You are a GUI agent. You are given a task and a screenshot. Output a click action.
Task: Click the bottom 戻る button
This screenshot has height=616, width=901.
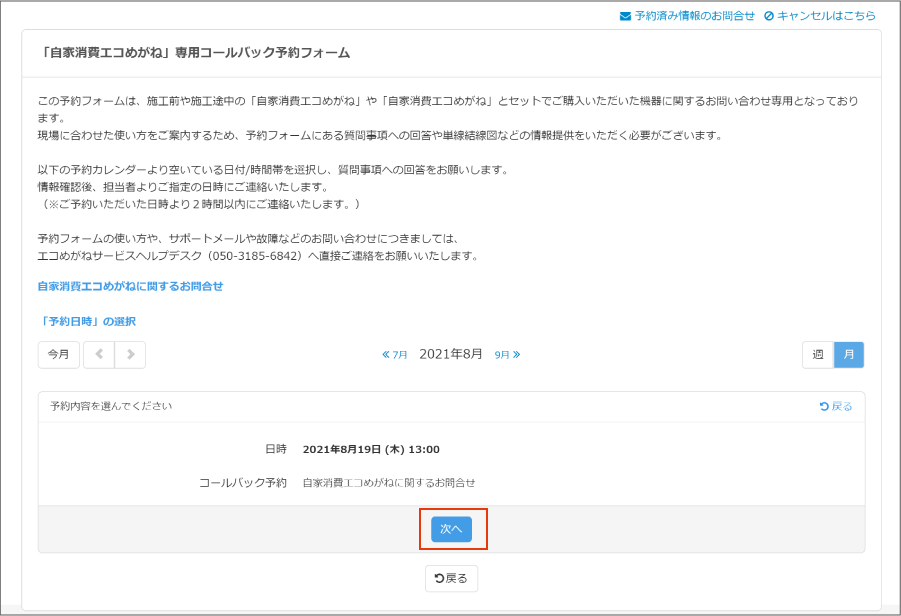(451, 578)
